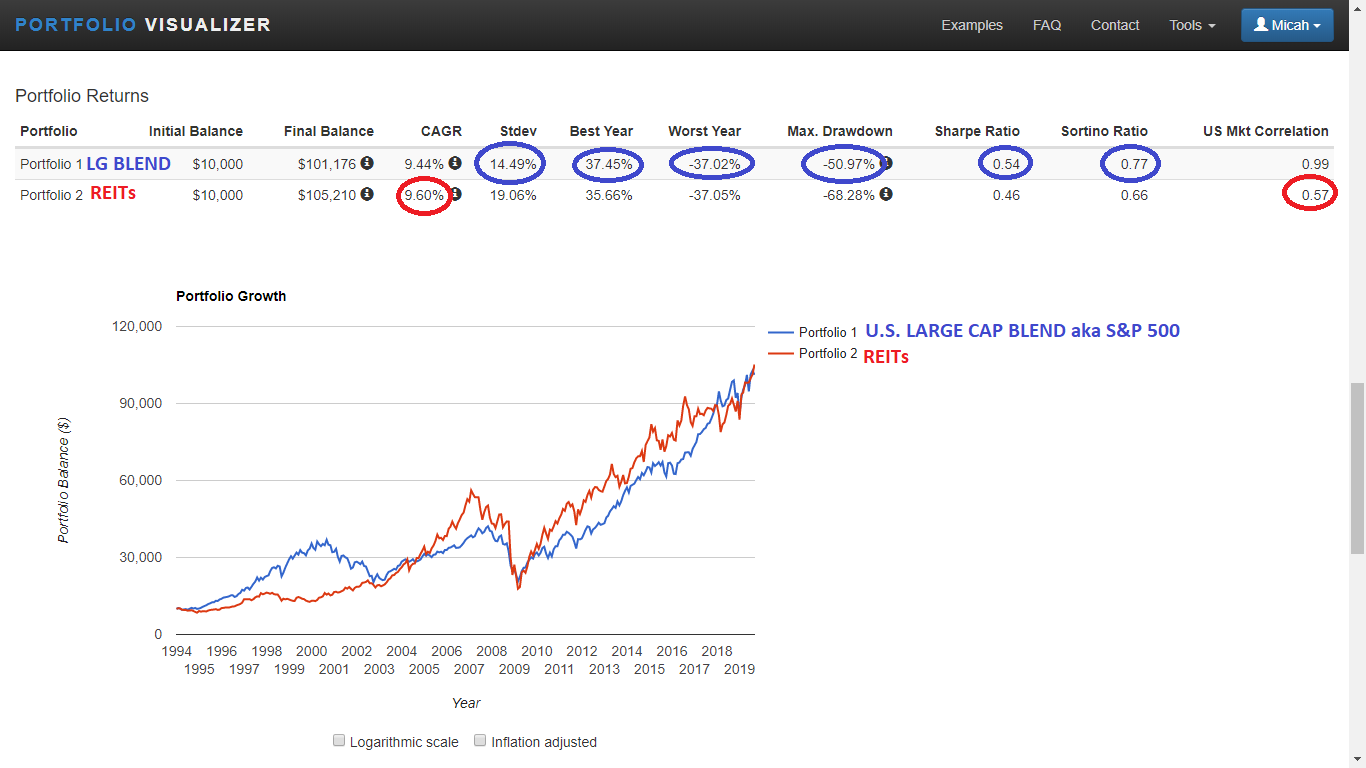This screenshot has width=1366, height=768.
Task: Click the Portfolio Balance ($) axis label
Action: (64, 480)
